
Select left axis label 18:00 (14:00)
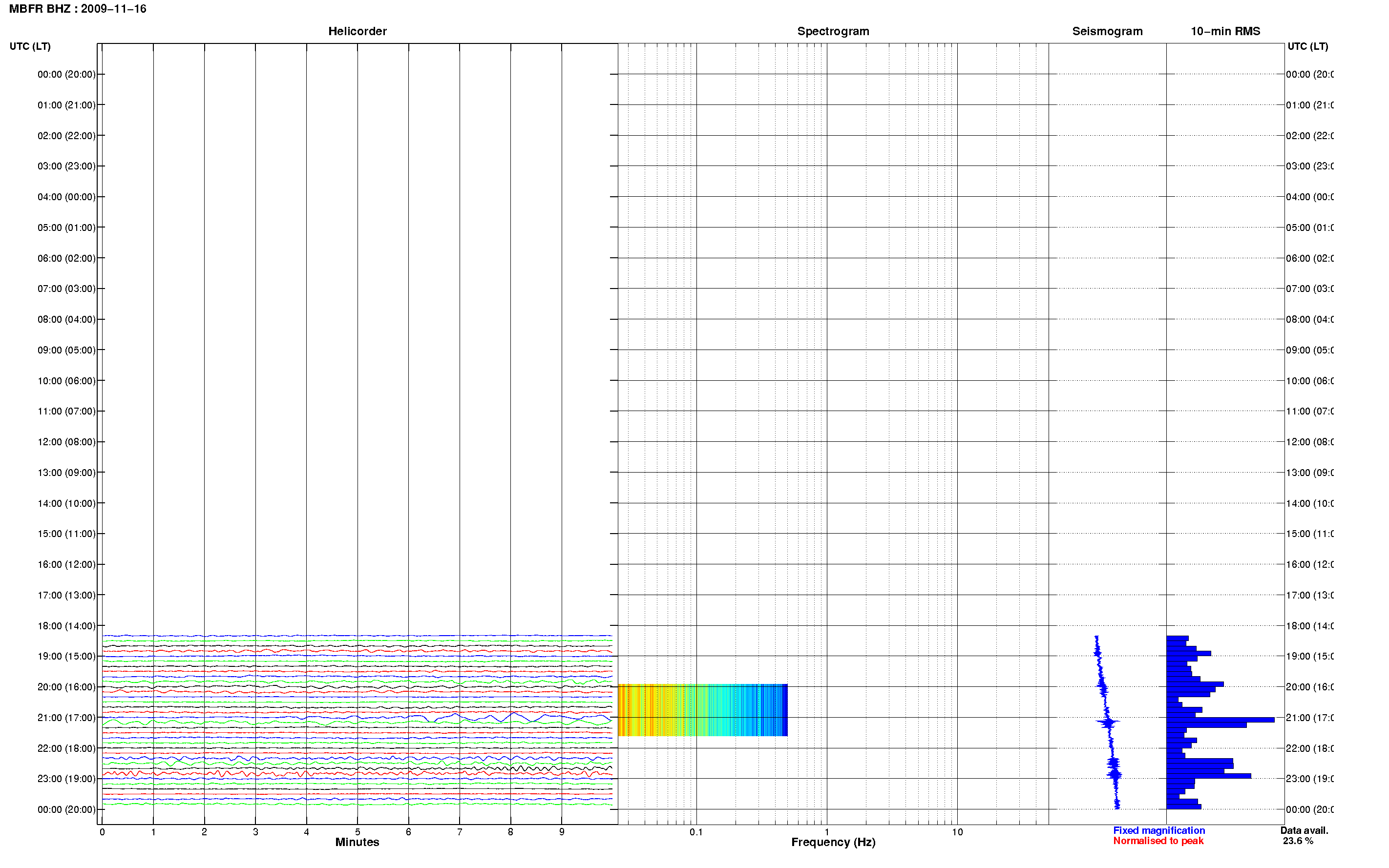66,626
